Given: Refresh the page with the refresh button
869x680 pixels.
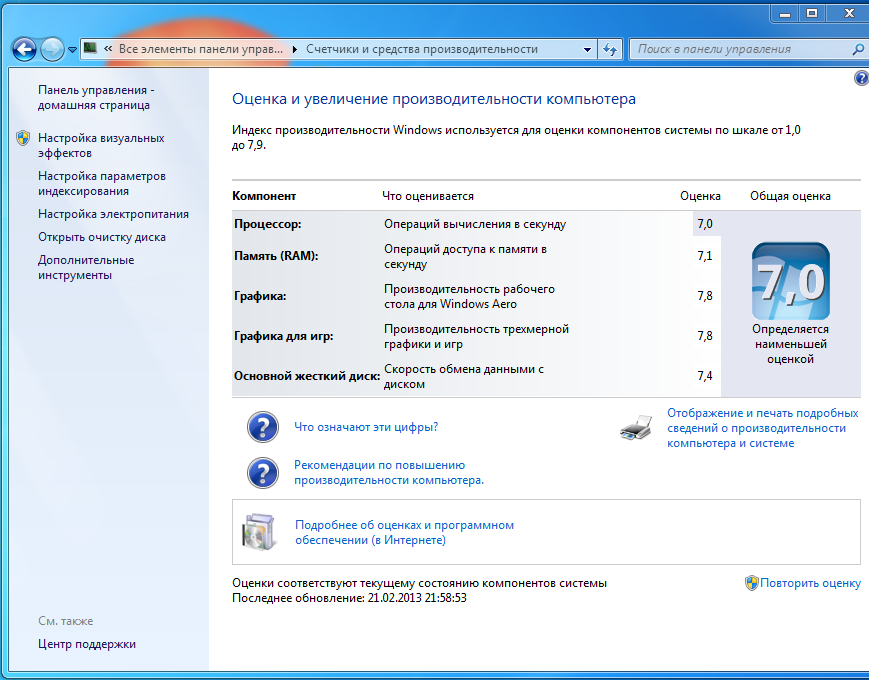Looking at the screenshot, I should pyautogui.click(x=610, y=49).
